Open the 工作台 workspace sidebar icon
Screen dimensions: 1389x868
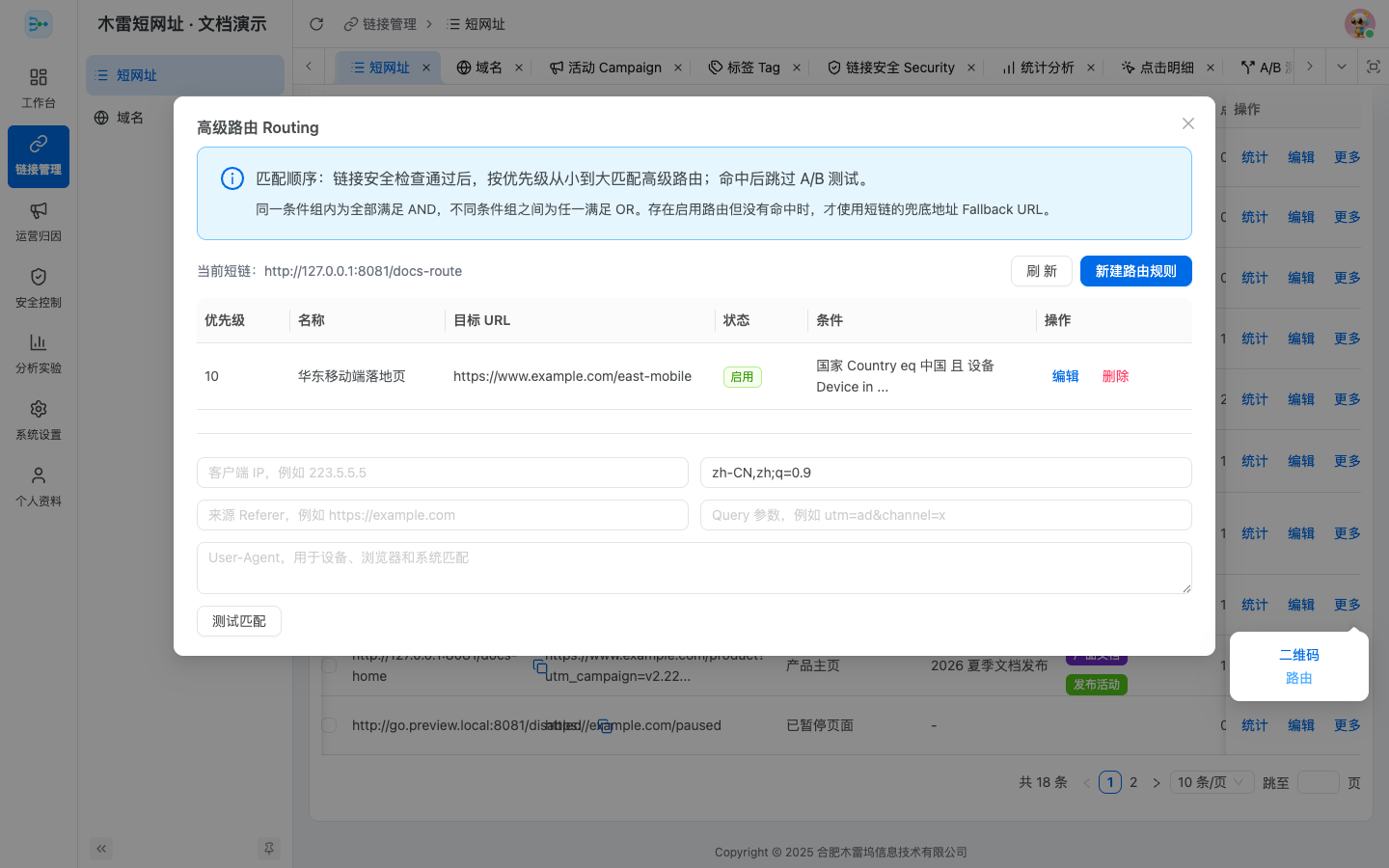click(39, 89)
